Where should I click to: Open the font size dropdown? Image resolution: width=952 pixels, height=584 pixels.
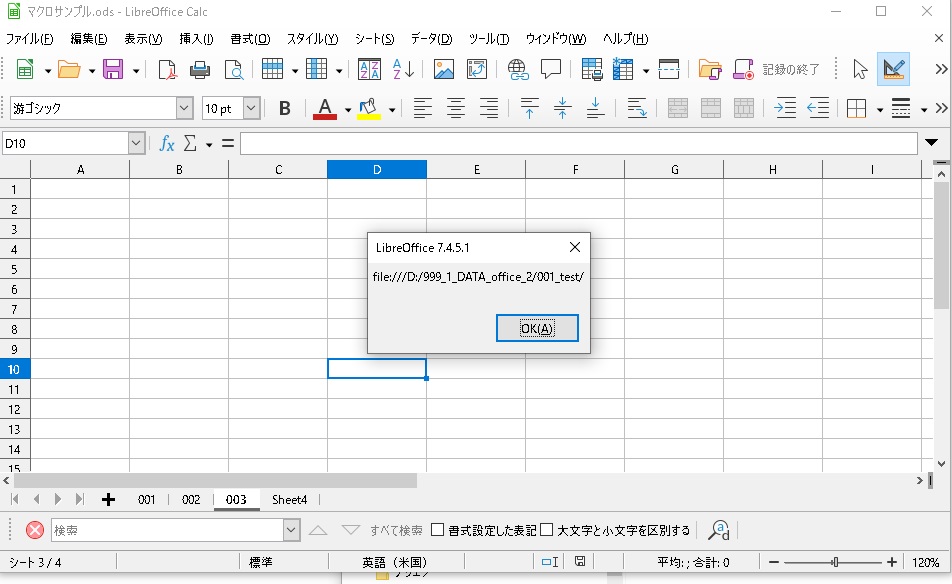tap(251, 109)
